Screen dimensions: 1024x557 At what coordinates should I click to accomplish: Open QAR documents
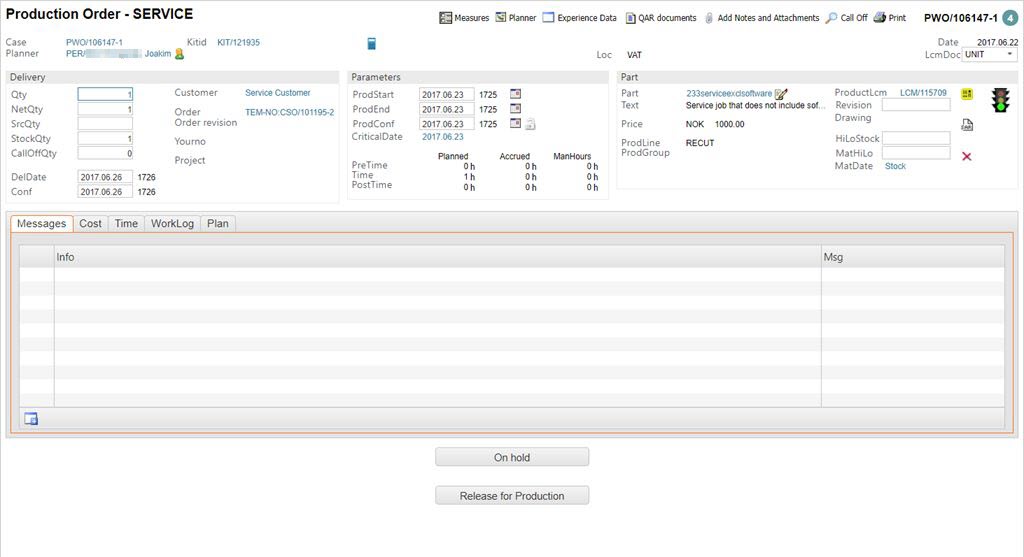[630, 18]
